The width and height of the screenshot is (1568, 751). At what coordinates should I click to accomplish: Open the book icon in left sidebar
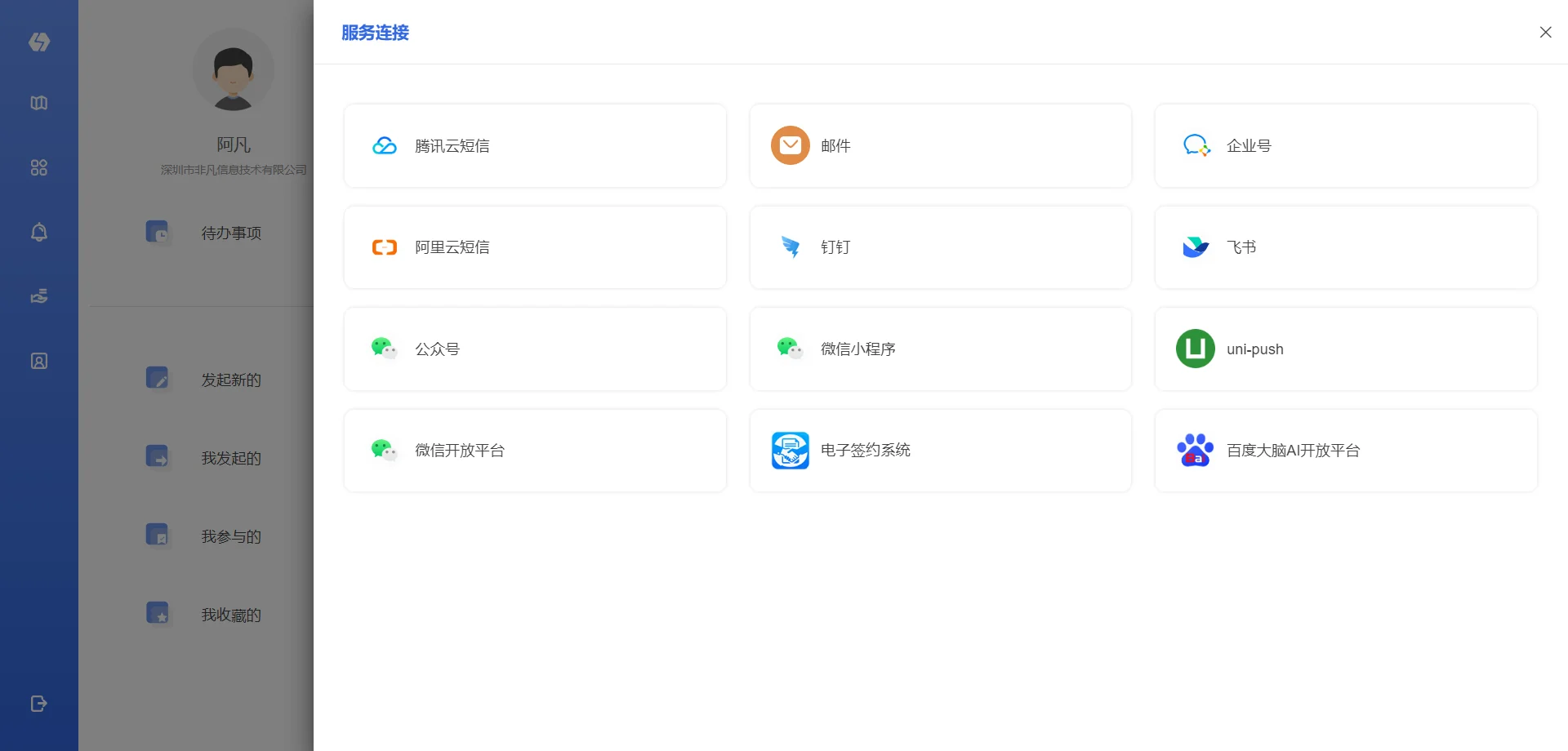tap(39, 103)
